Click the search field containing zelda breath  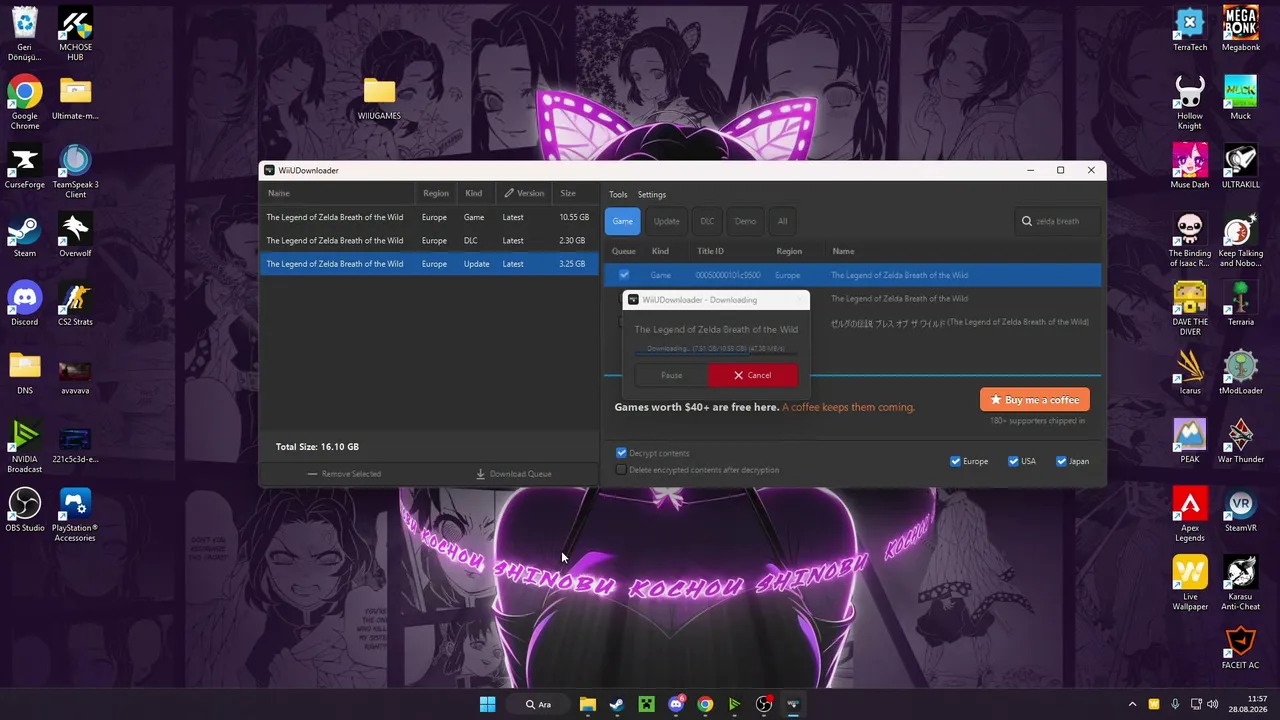[1056, 221]
